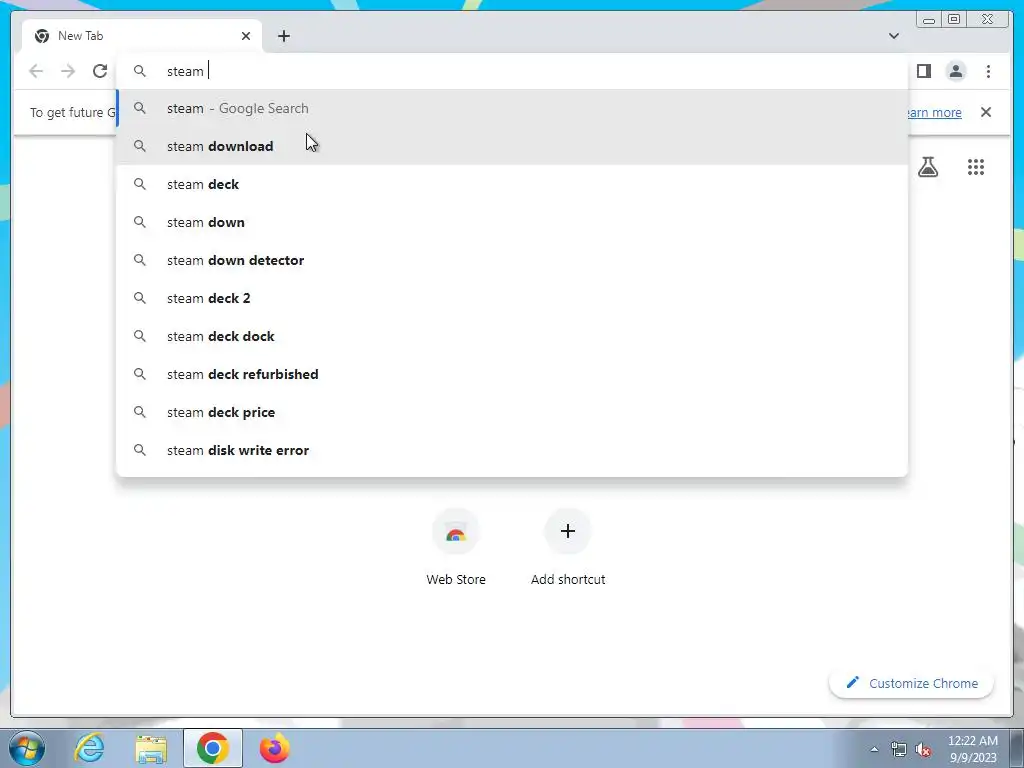Open the Windows Start menu
Viewport: 1024px width, 768px height.
pos(27,748)
